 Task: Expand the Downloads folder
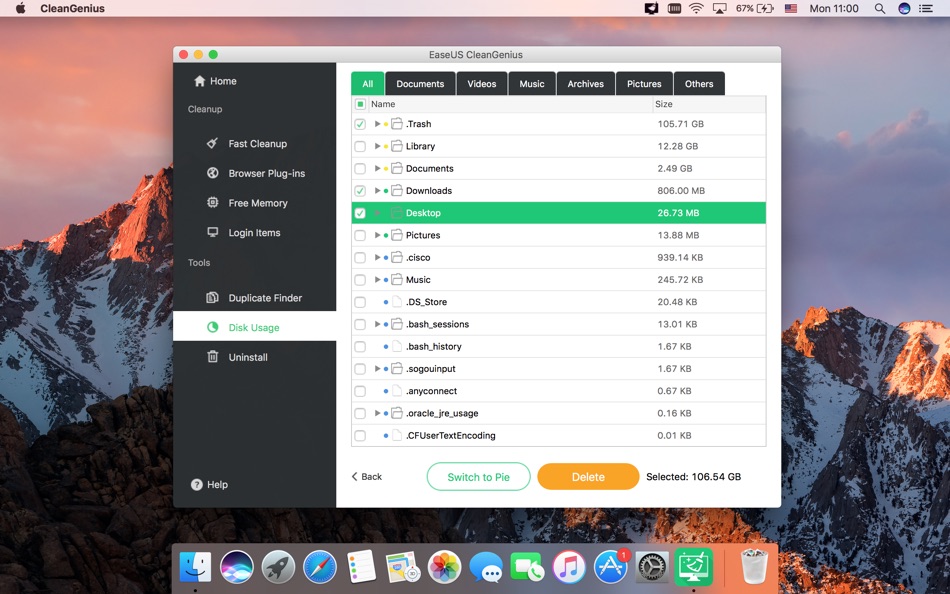pyautogui.click(x=377, y=190)
